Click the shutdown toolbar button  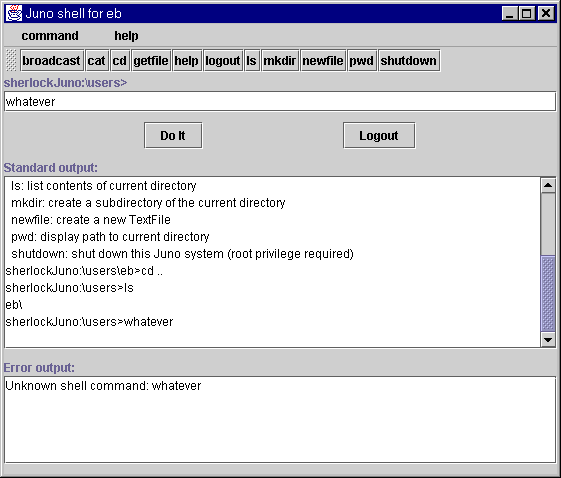tap(409, 60)
